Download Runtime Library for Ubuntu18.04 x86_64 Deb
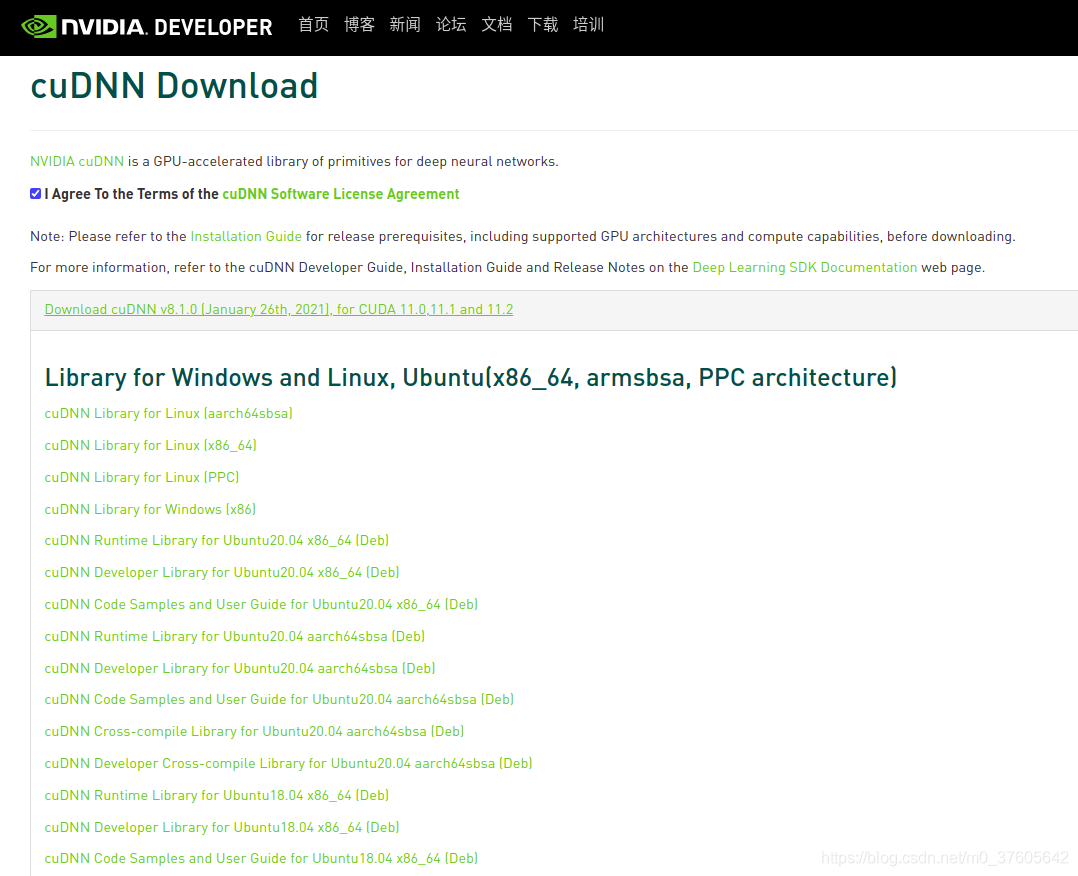Image resolution: width=1078 pixels, height=876 pixels. tap(217, 796)
